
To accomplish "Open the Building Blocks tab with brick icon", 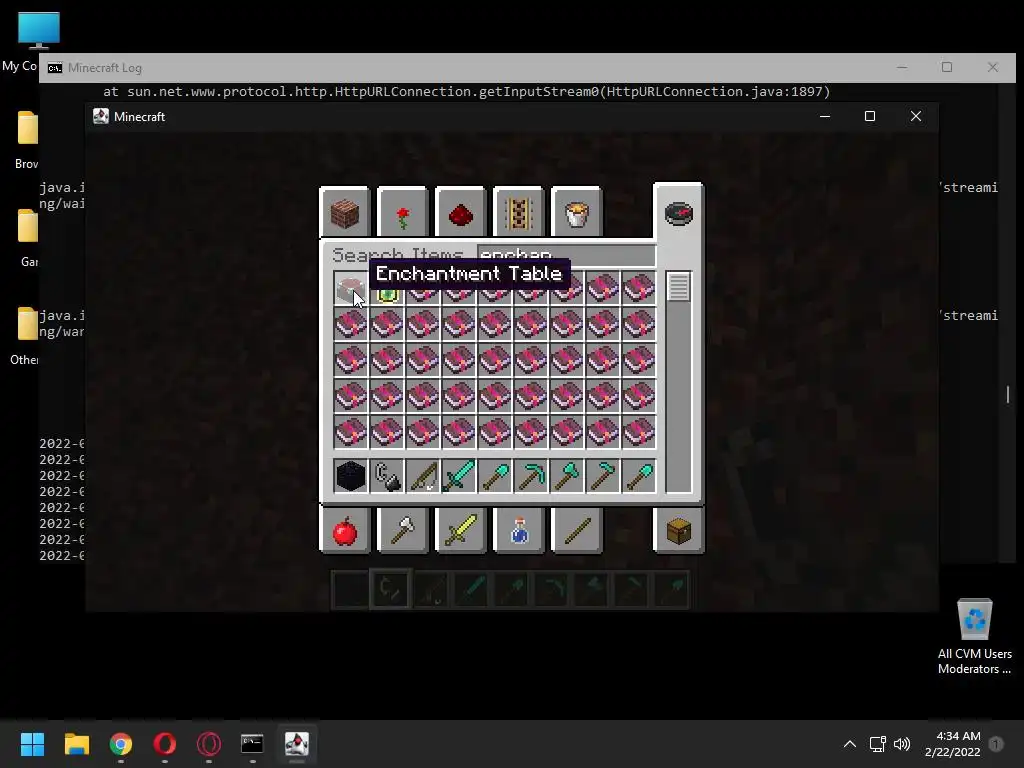I will 345,213.
